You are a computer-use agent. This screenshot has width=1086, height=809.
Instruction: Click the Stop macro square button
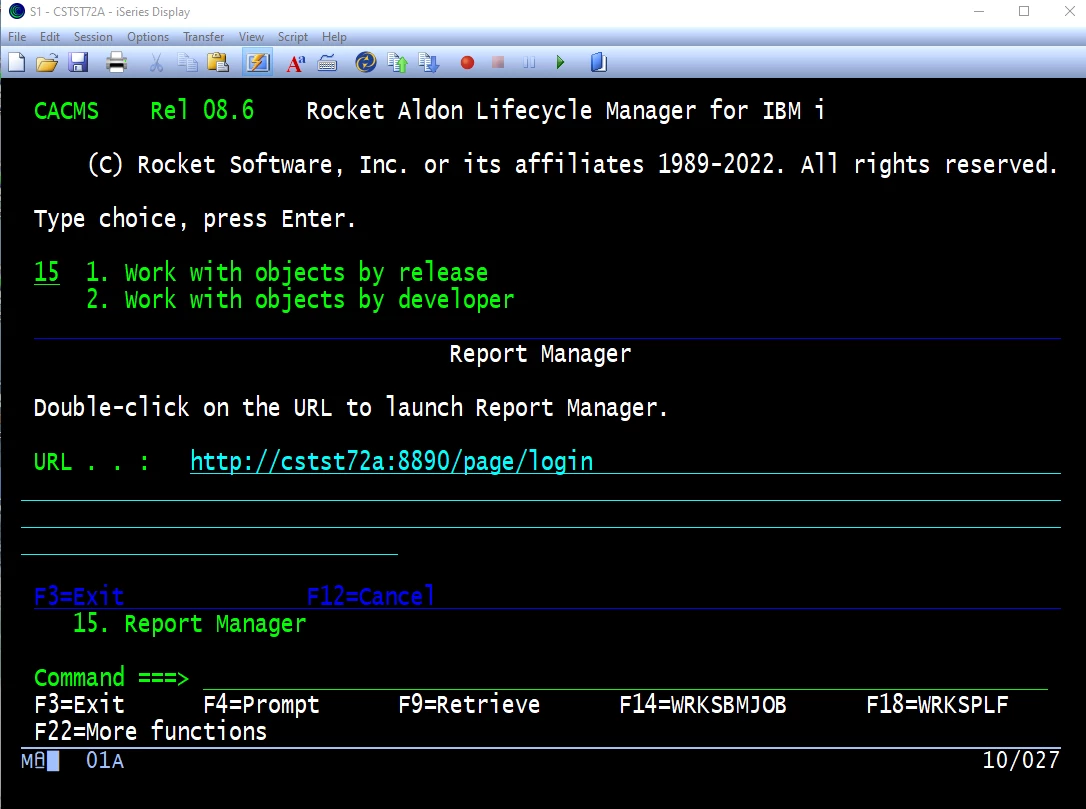tap(498, 63)
